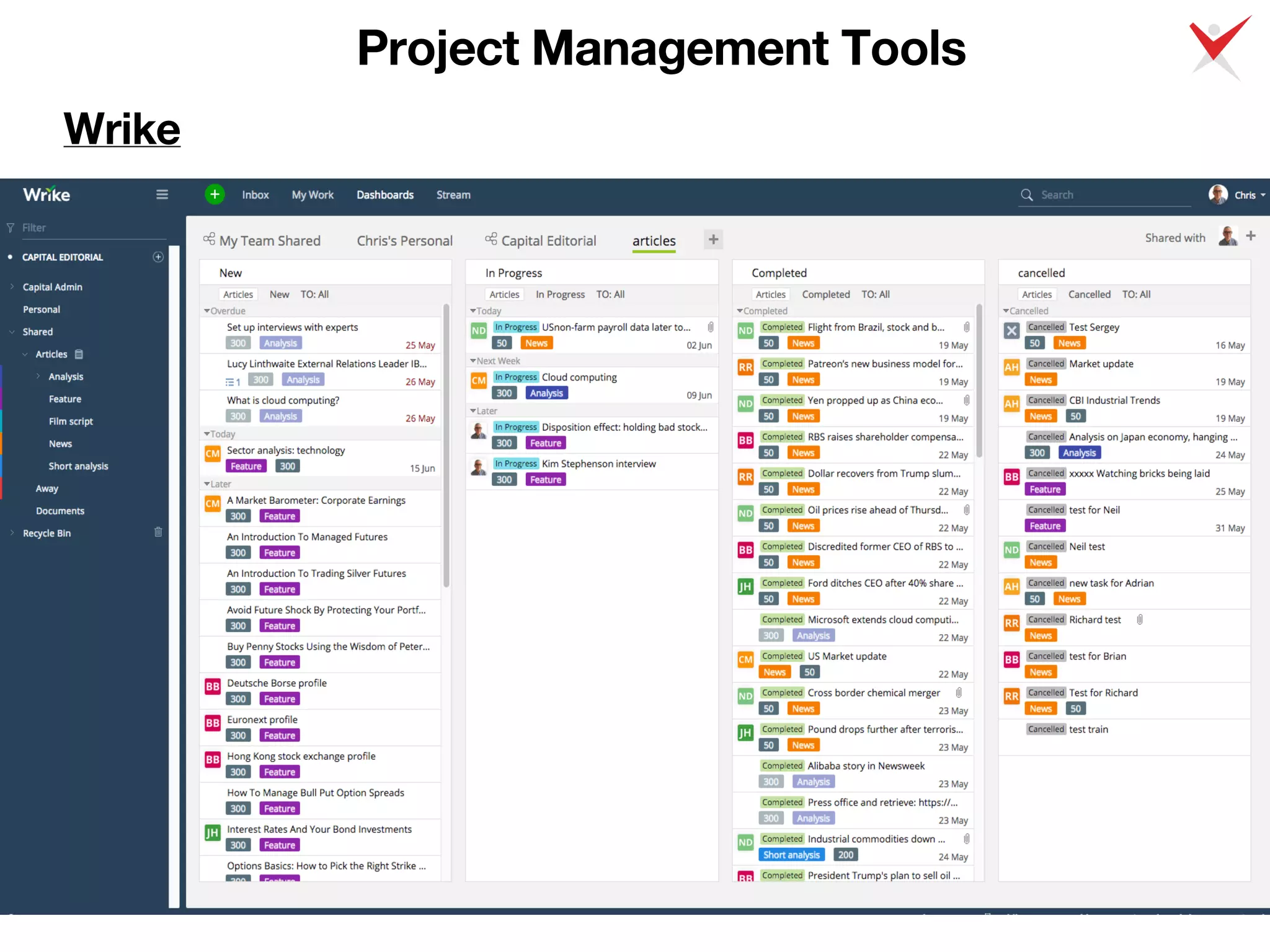Open Neil test cancelled task
This screenshot has width=1270, height=952.
(1086, 546)
